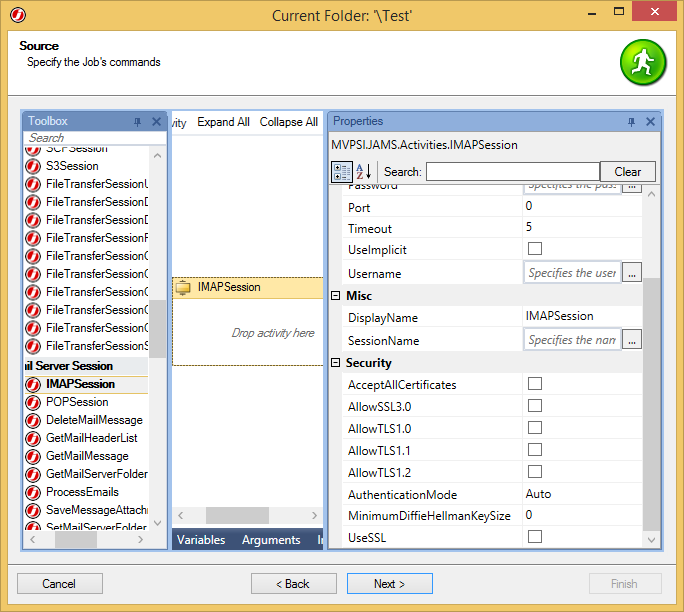Click the Properties panel vertical scrollbar thumb
Screen dimensions: 684x612
tap(651, 406)
